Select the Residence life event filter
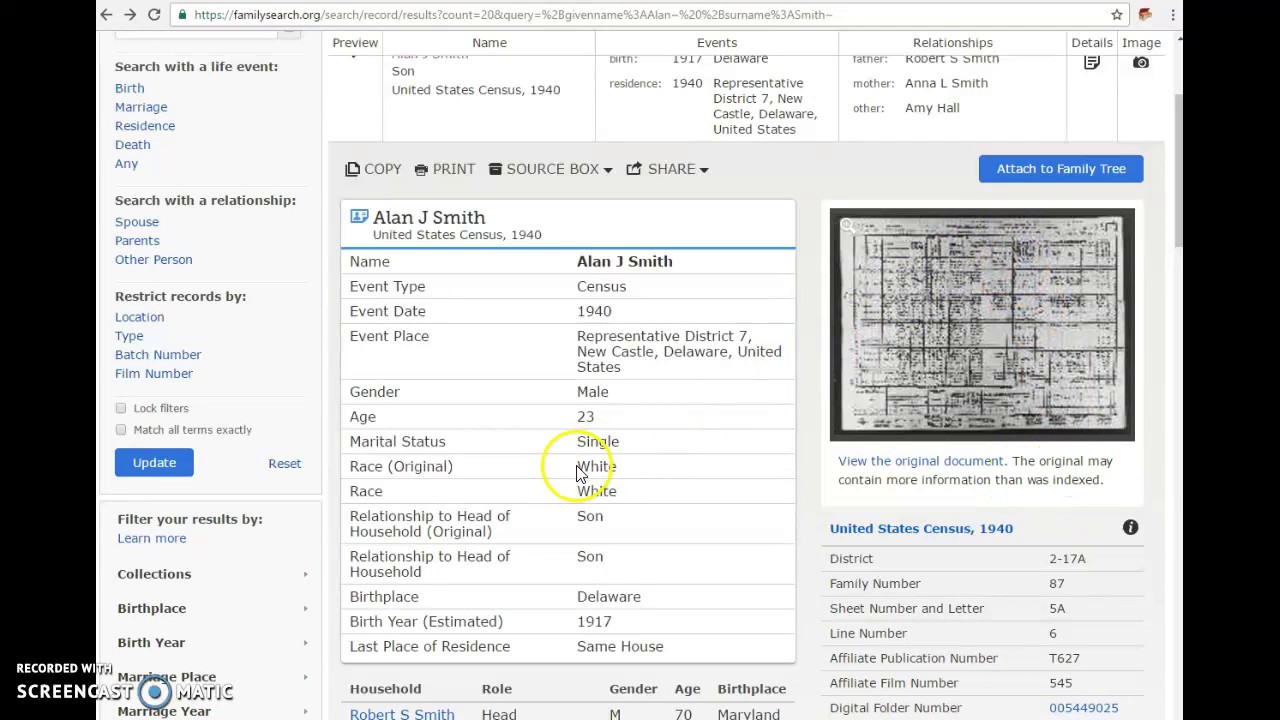Viewport: 1280px width, 720px height. [145, 126]
